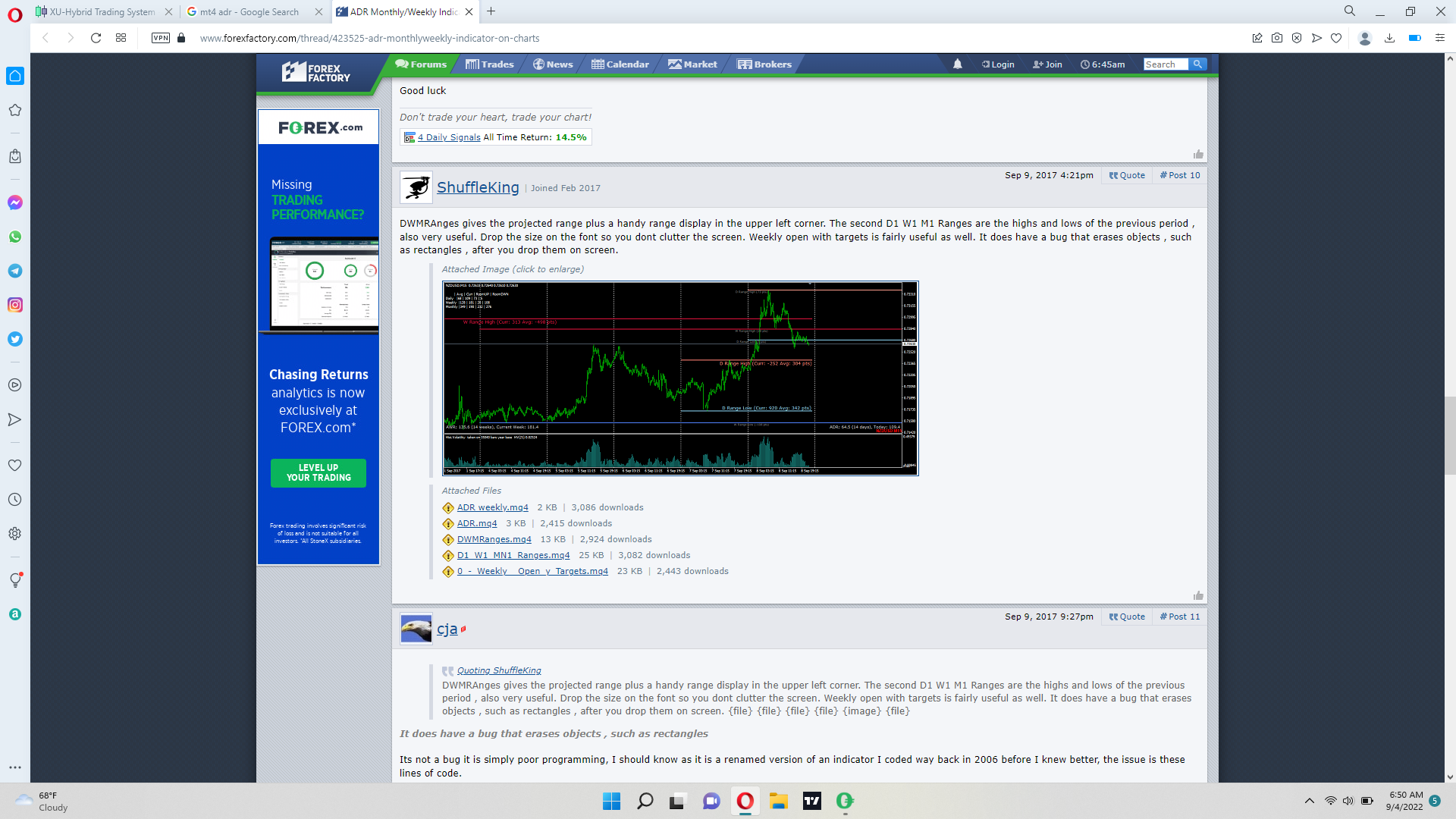The image size is (1456, 819).
Task: Click the Forex Factory notifications bell
Action: [x=957, y=64]
